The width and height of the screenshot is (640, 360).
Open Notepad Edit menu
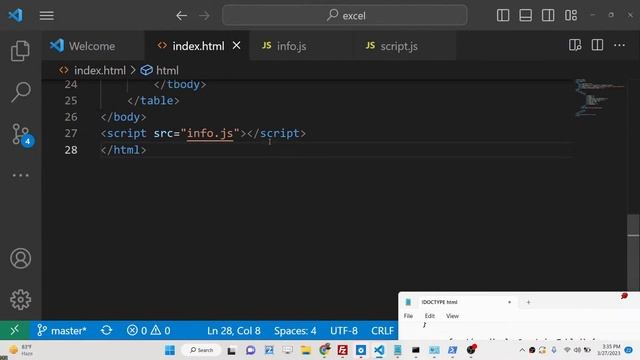pyautogui.click(x=429, y=316)
